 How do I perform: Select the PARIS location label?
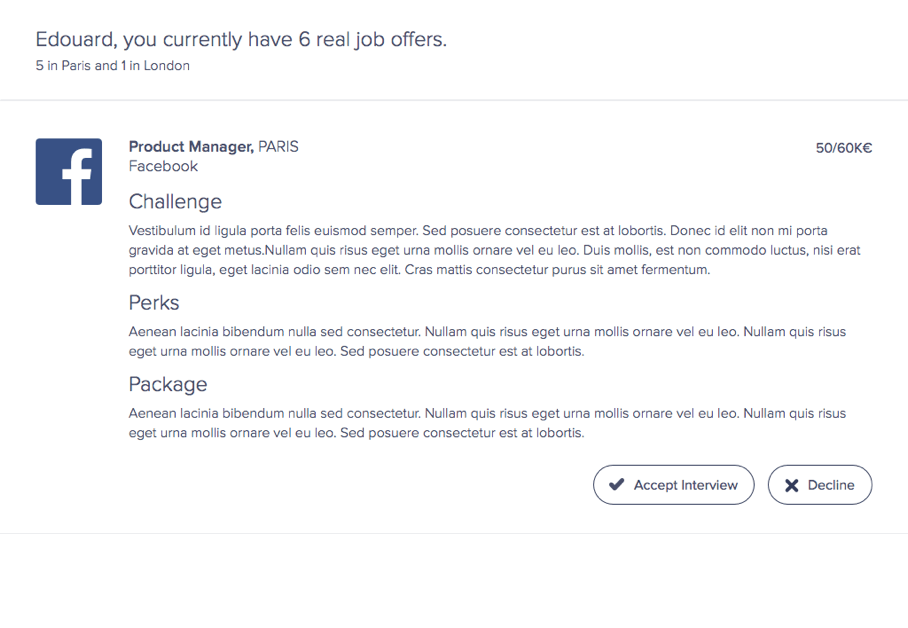(279, 147)
